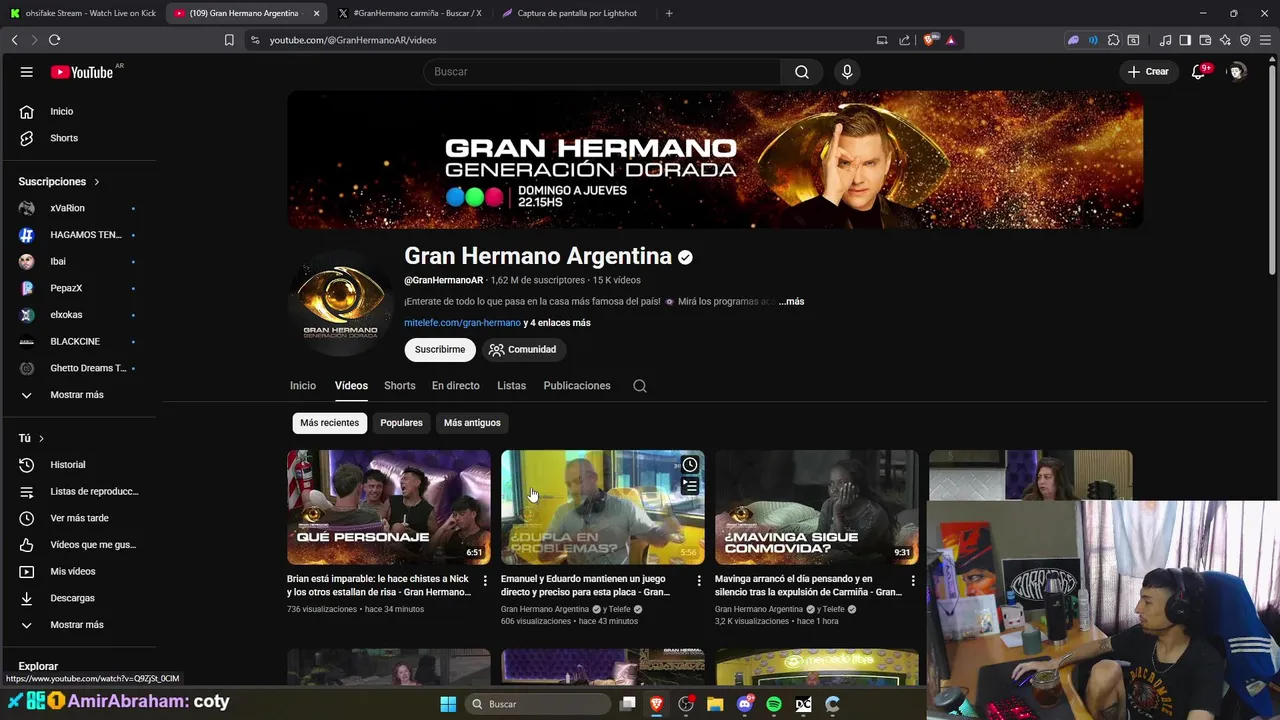Viewport: 1280px width, 720px height.
Task: Go to the YouTube logo home
Action: (82, 72)
